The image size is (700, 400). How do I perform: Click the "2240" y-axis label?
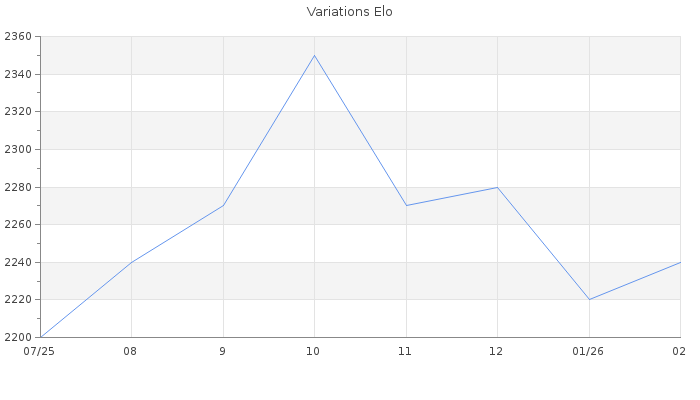18,262
